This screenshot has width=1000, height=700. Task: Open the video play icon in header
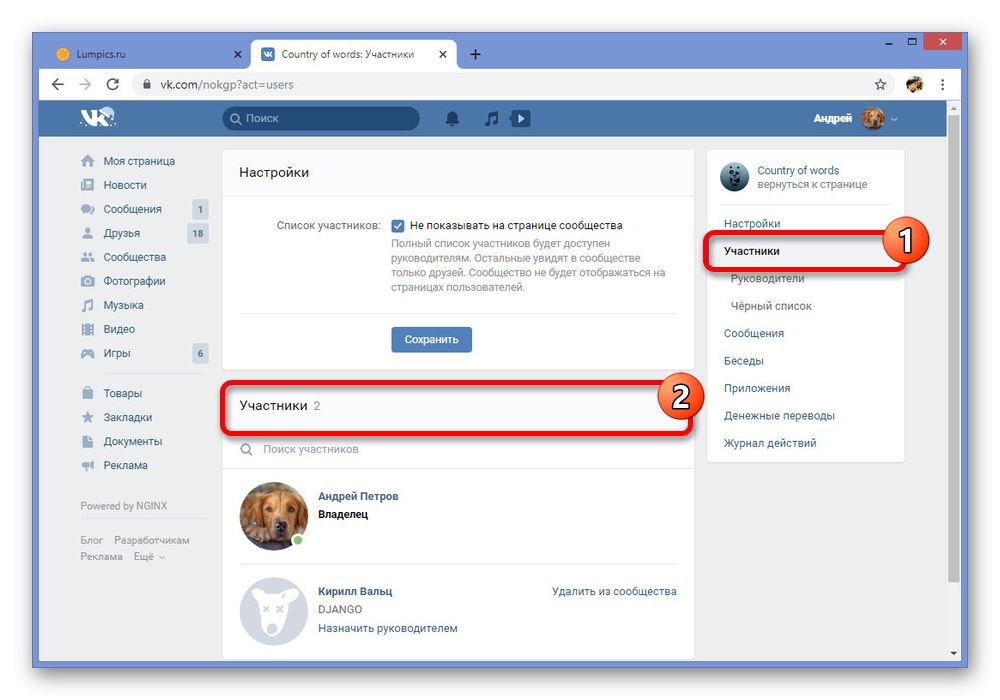(520, 119)
